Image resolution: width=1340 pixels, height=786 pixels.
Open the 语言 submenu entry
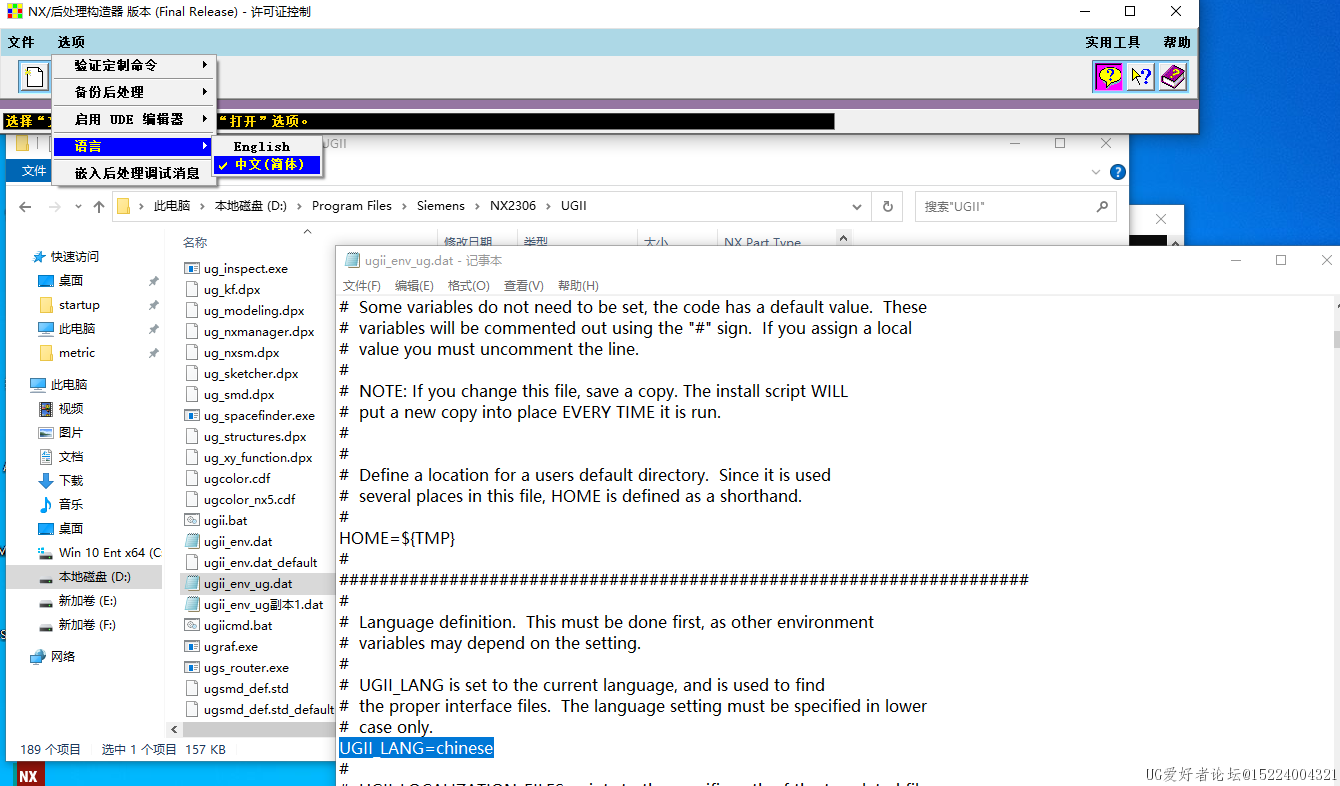point(134,146)
